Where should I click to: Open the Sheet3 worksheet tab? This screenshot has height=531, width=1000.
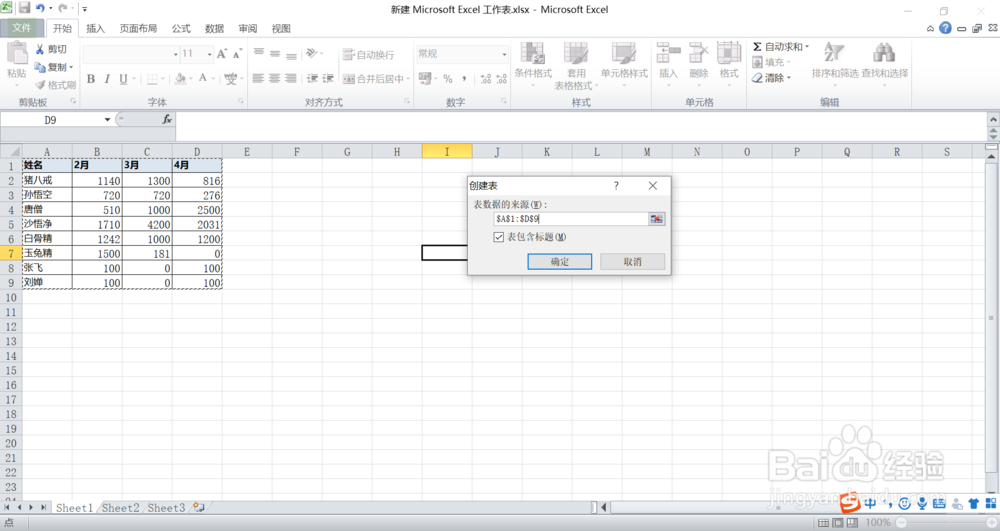coord(166,507)
